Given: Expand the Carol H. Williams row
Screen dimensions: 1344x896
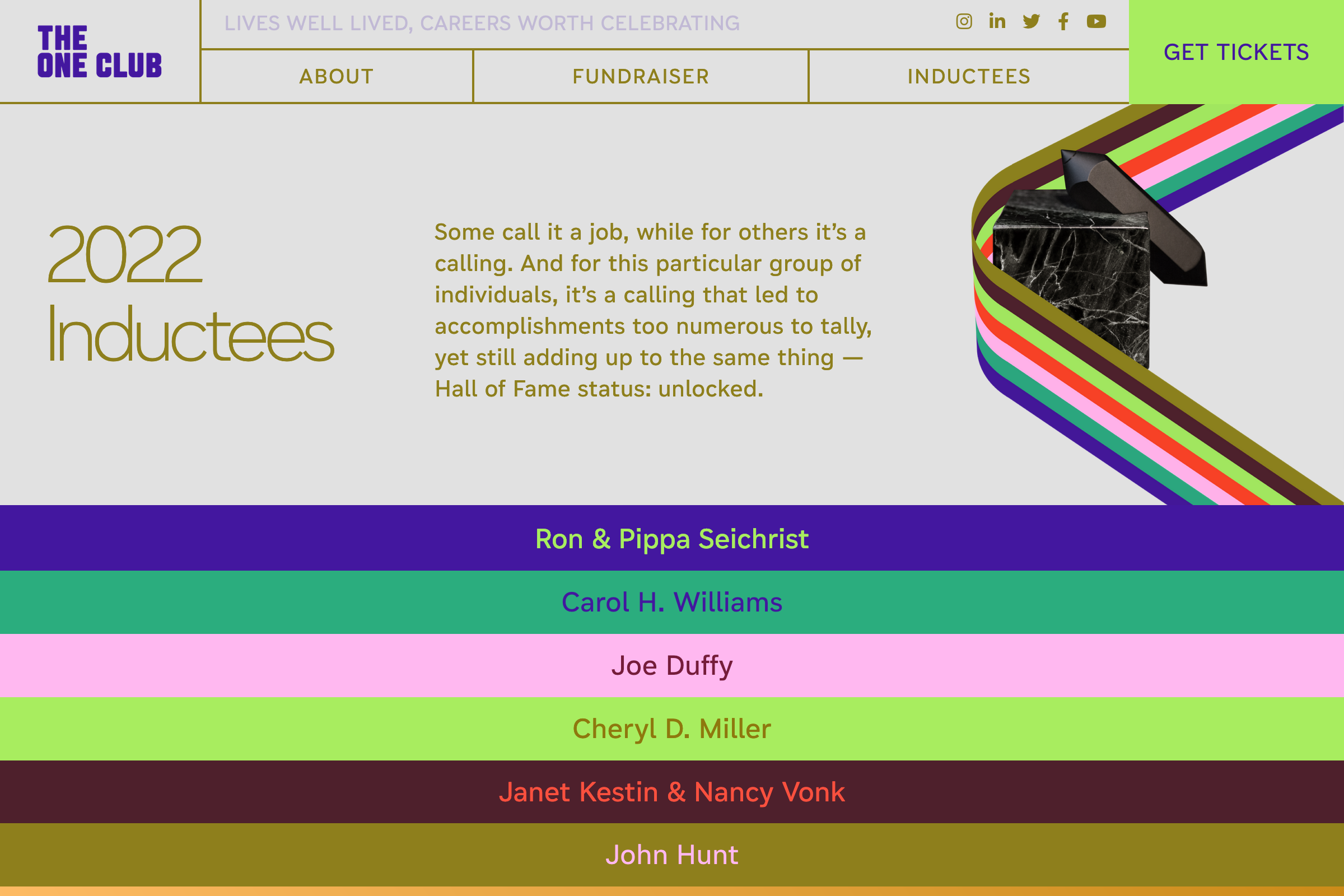Looking at the screenshot, I should coord(672,601).
